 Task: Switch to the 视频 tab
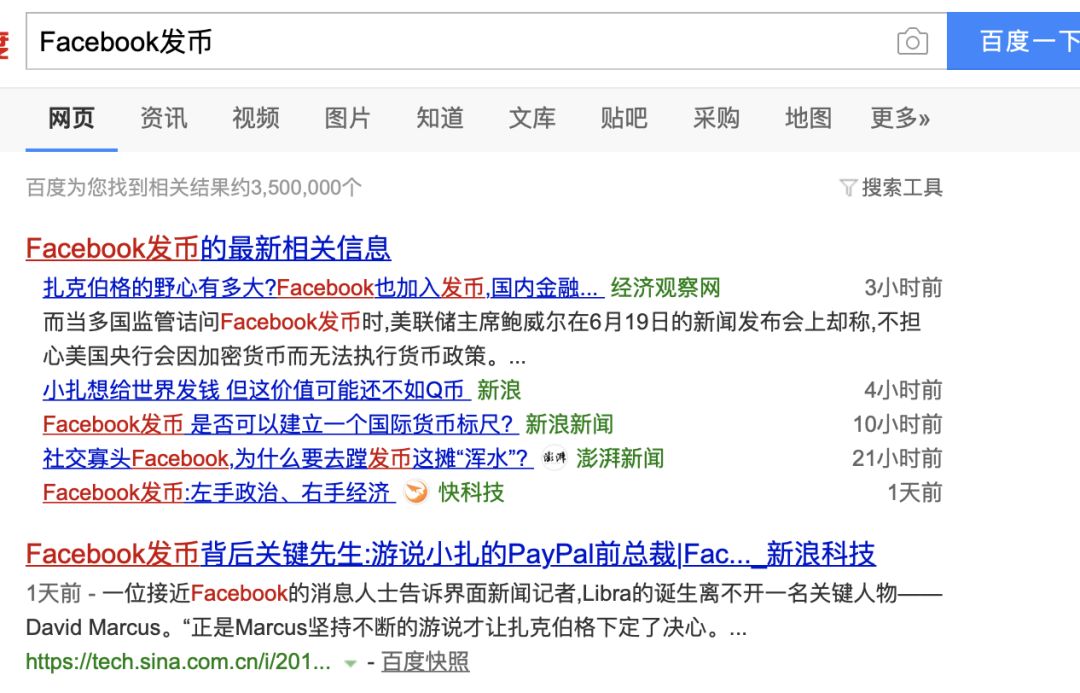(x=256, y=118)
